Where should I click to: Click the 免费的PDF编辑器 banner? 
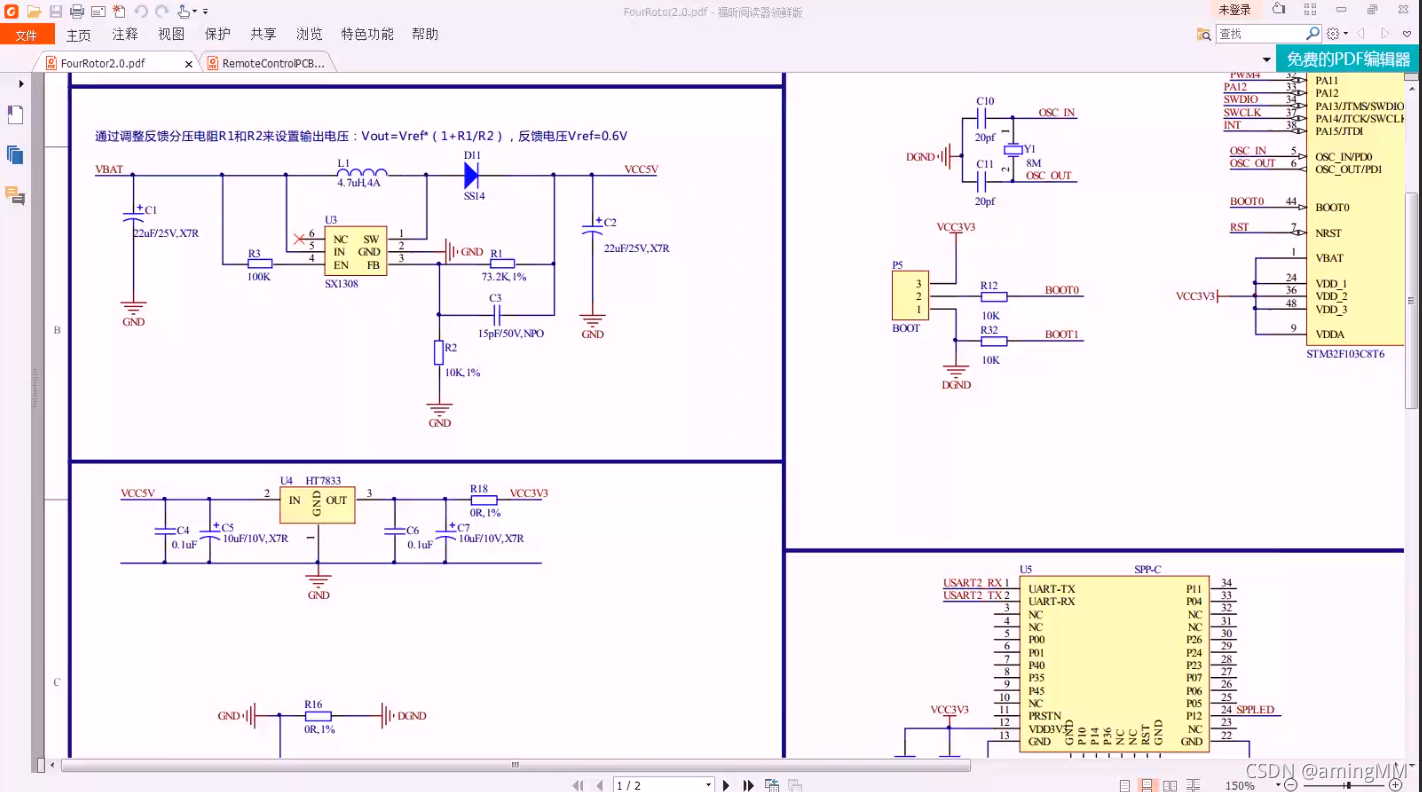point(1348,59)
